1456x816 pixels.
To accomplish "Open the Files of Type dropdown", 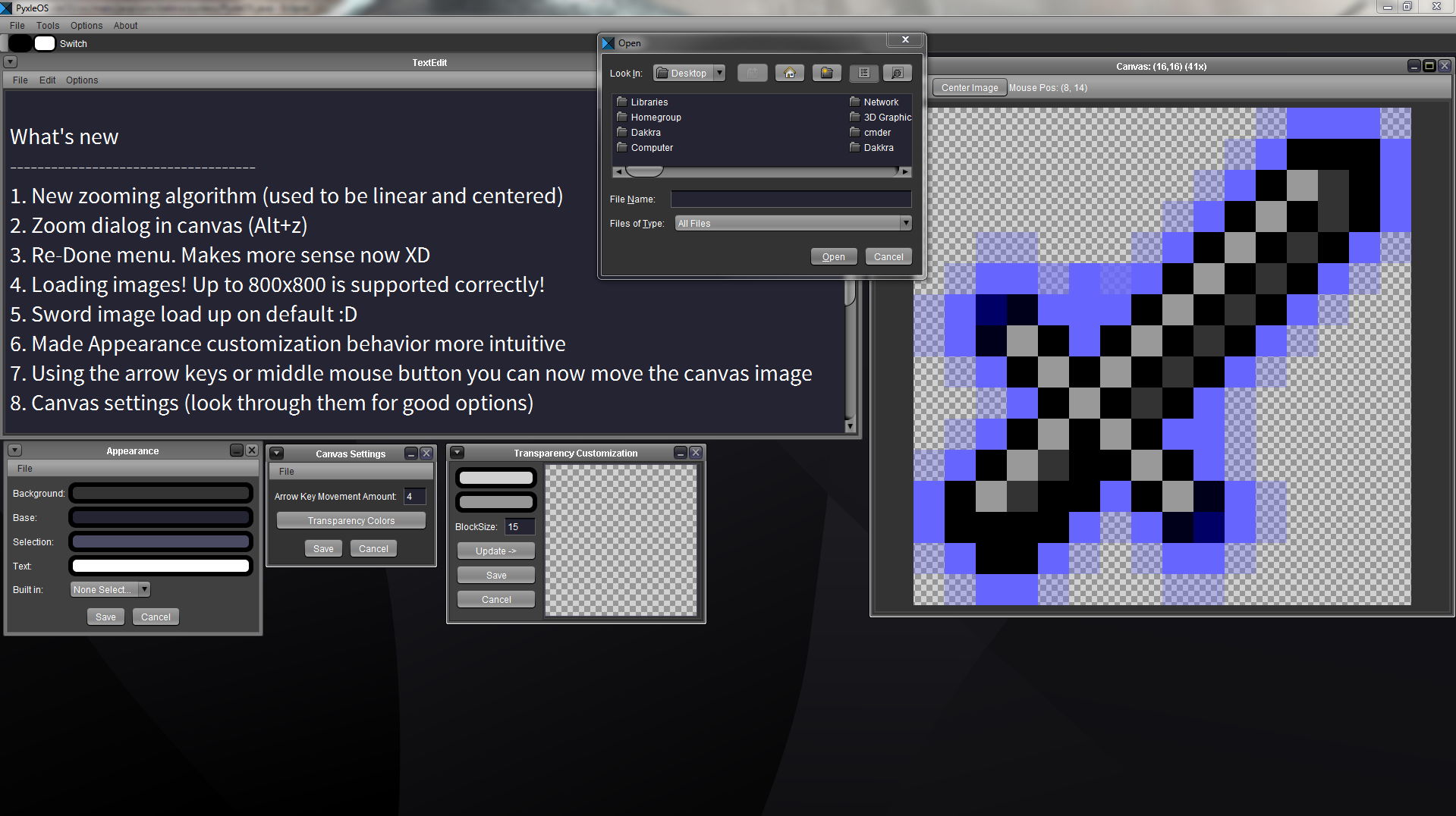I will (793, 223).
